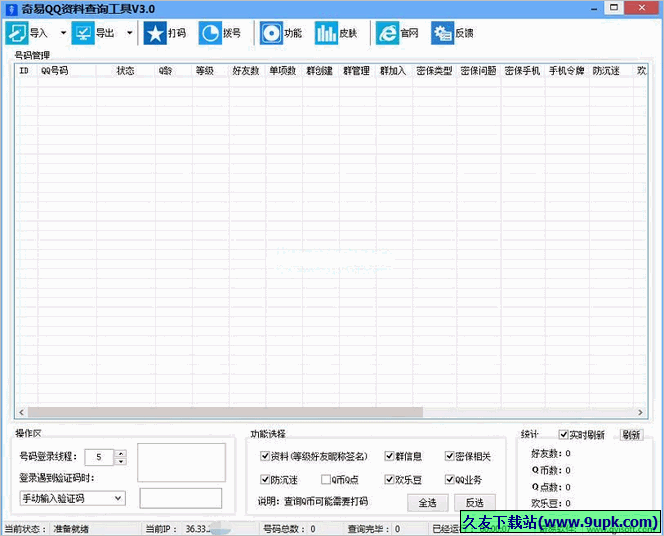Image resolution: width=664 pixels, height=536 pixels.
Task: Click the 反选 invert selection button
Action: tap(475, 503)
